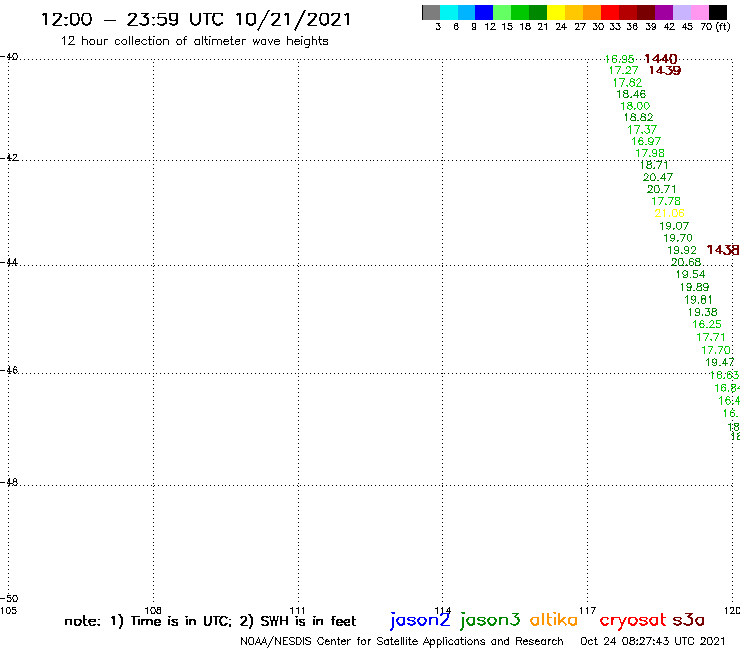Screen dimensions: 740x650
Task: Click the number 24 below the color scale
Action: [x=561, y=26]
